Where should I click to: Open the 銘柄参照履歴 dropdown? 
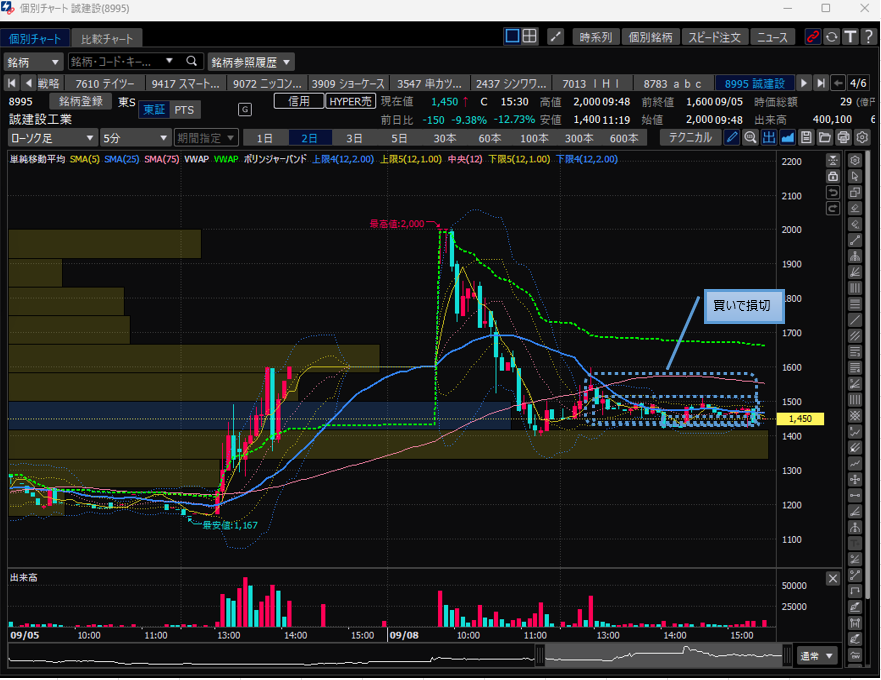251,61
